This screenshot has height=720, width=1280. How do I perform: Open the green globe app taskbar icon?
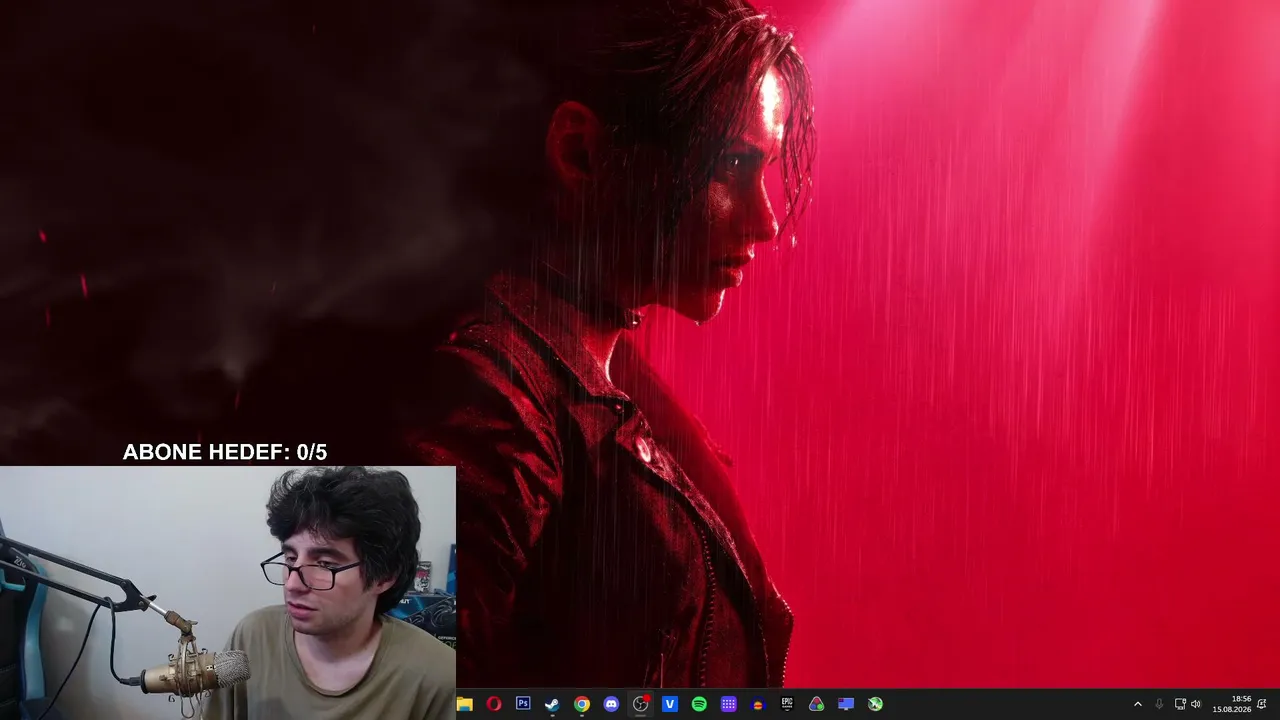point(876,704)
